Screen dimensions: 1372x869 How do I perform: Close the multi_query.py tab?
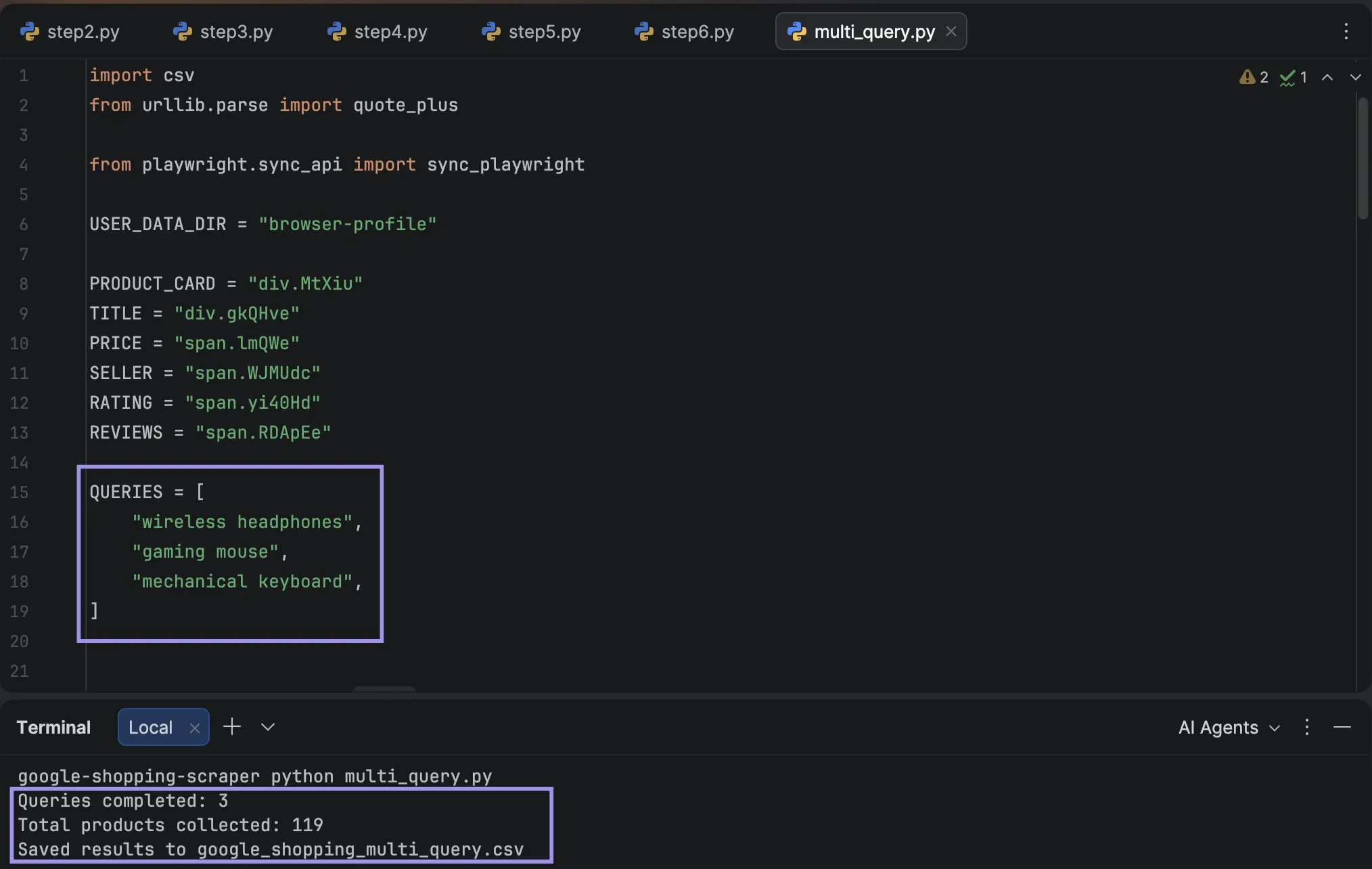(x=951, y=31)
